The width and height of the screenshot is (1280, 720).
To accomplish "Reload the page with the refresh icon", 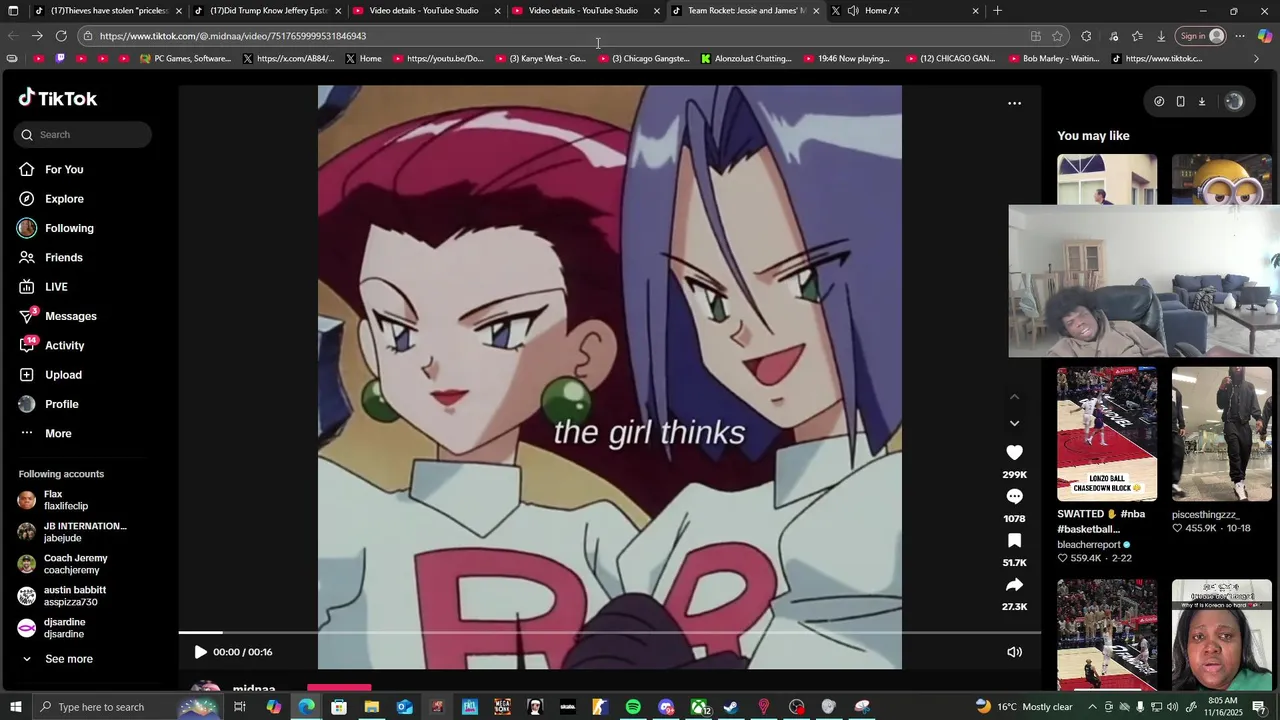I will click(61, 36).
